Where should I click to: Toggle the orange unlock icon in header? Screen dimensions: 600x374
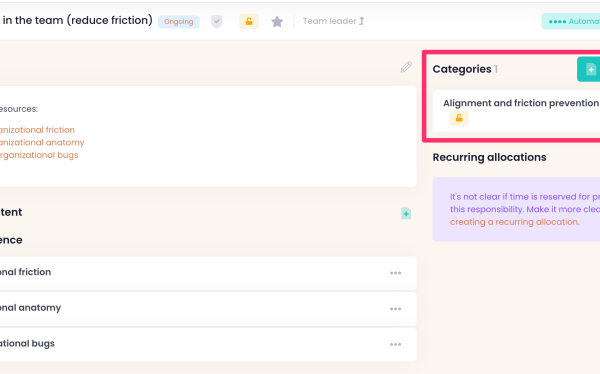point(249,21)
